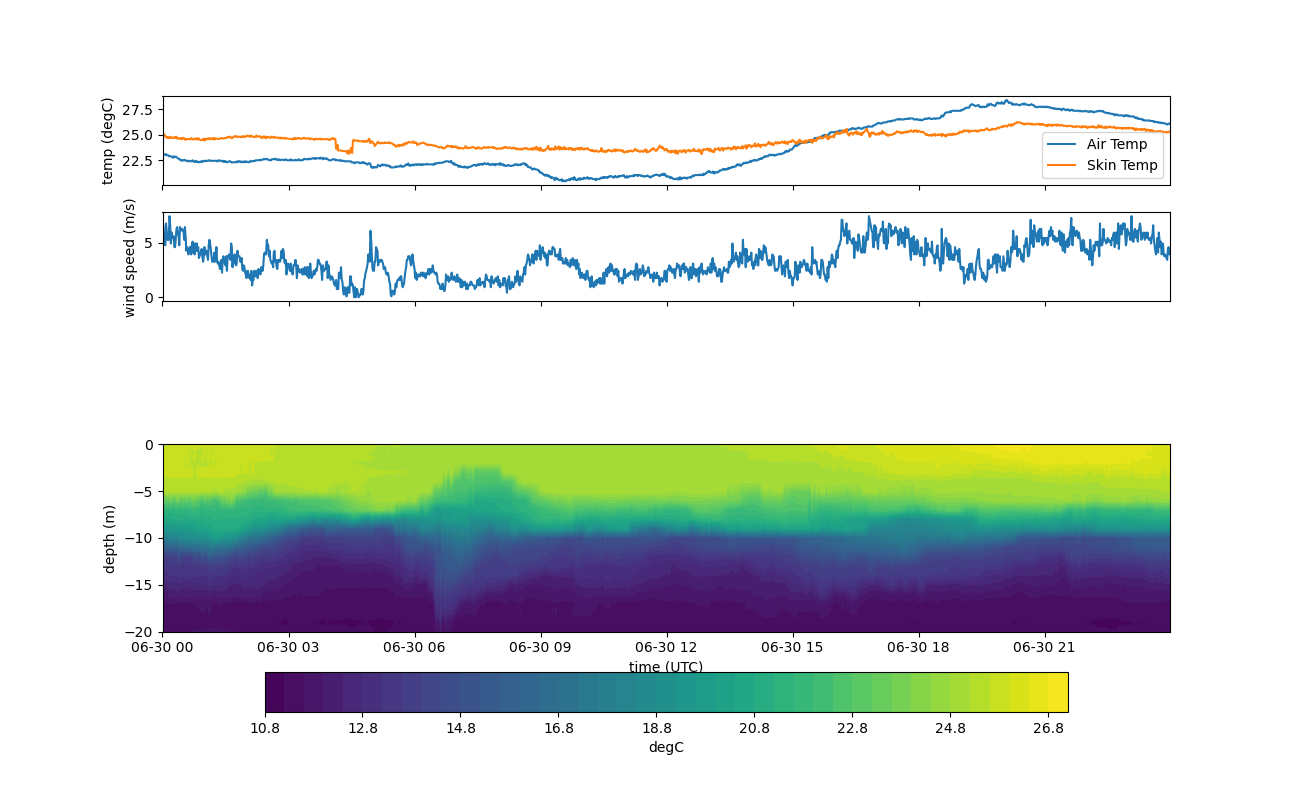Click the blue line sample in legend
The image size is (1300, 800).
coord(1062,145)
